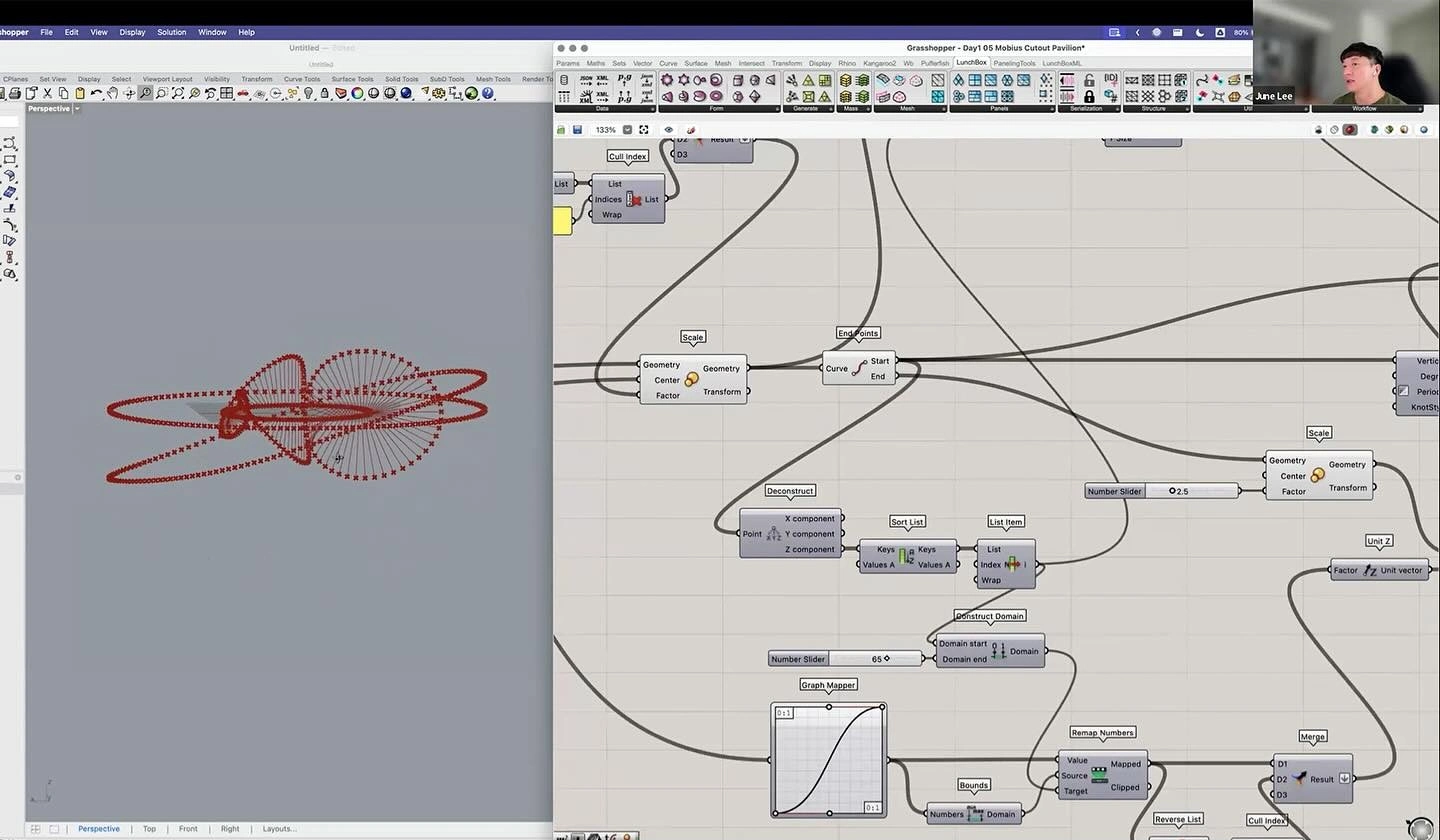Open the Rhino Help question mark icon
This screenshot has width=1440, height=840.
click(x=487, y=93)
